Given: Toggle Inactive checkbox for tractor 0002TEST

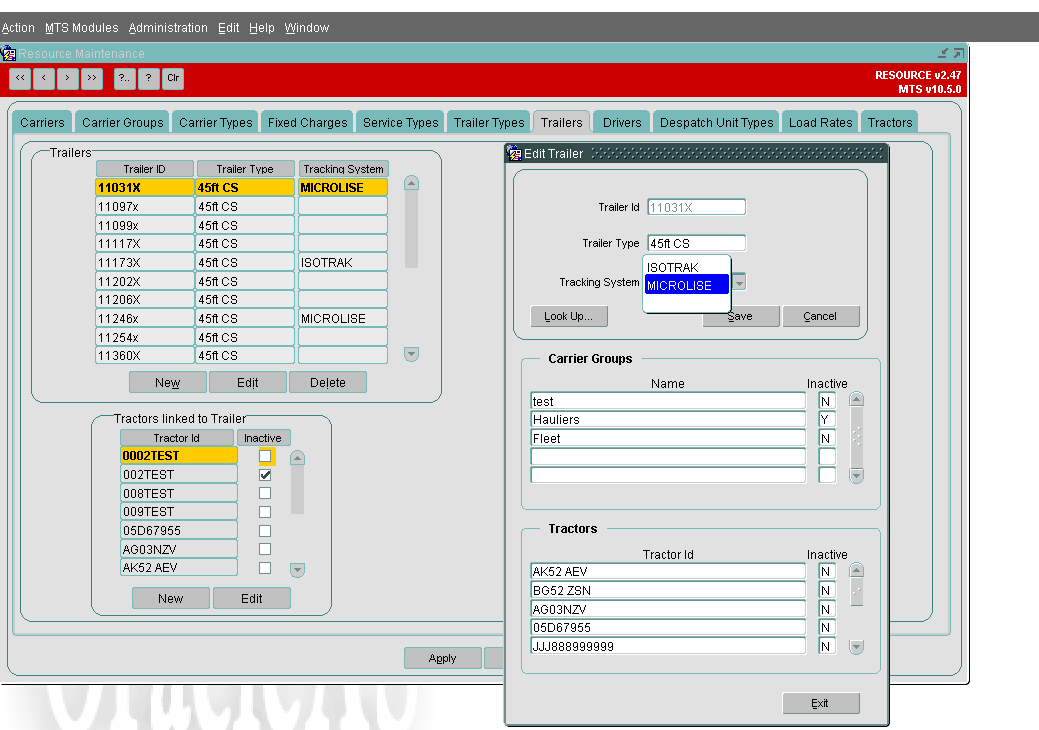Looking at the screenshot, I should click(265, 456).
